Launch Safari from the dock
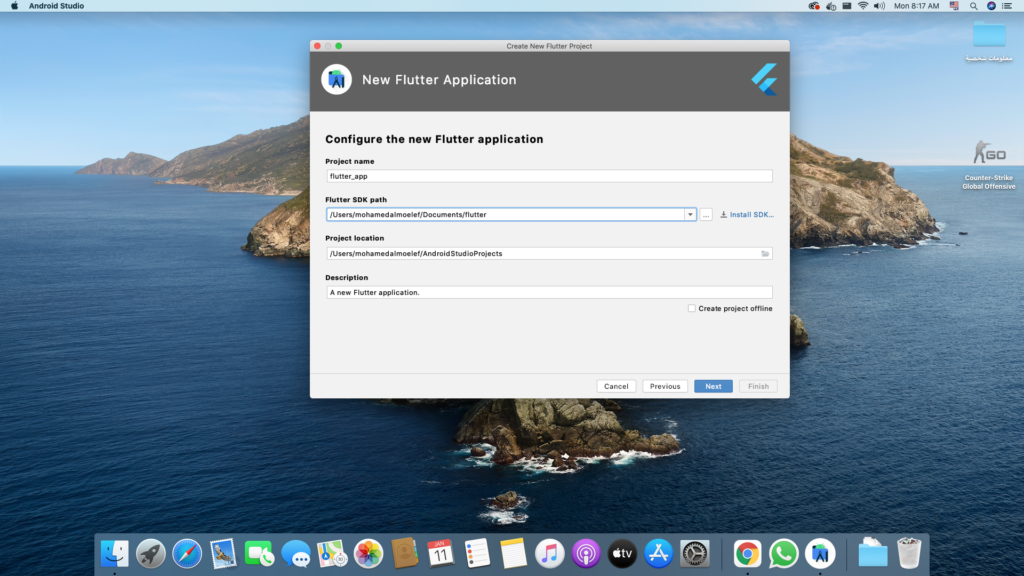 coord(187,554)
